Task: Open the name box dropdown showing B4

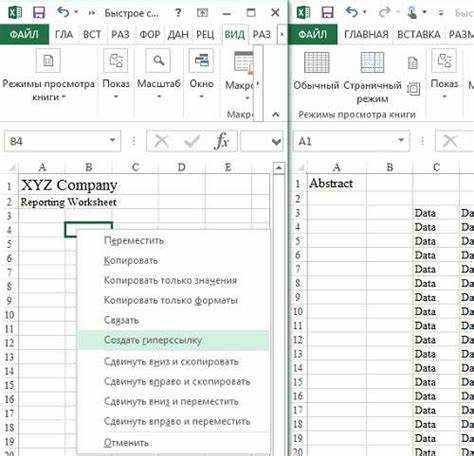Action: click(x=113, y=140)
